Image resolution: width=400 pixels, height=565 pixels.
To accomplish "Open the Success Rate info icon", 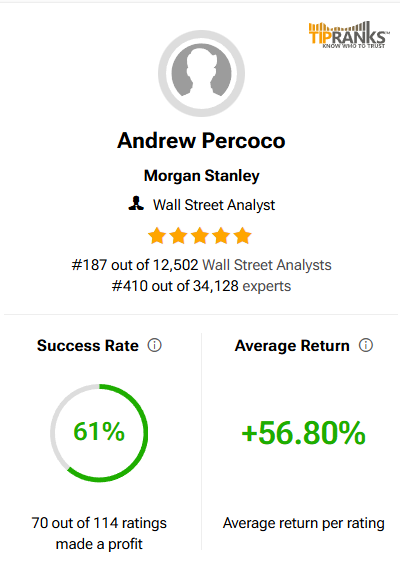I will point(155,345).
